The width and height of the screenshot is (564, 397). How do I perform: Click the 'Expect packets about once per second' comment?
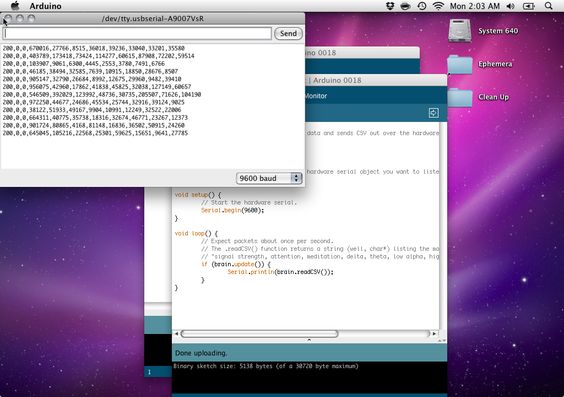coord(267,241)
